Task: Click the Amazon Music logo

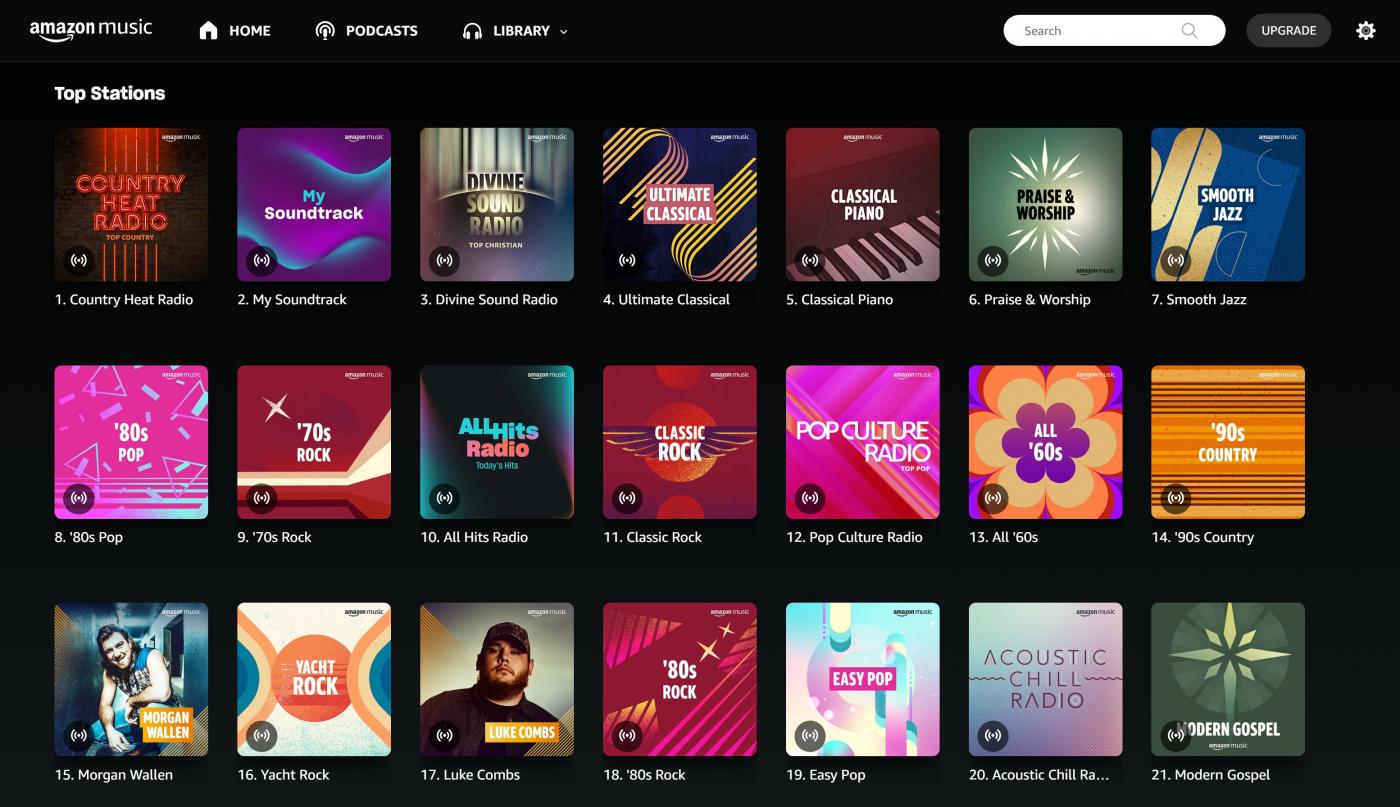Action: (x=91, y=30)
